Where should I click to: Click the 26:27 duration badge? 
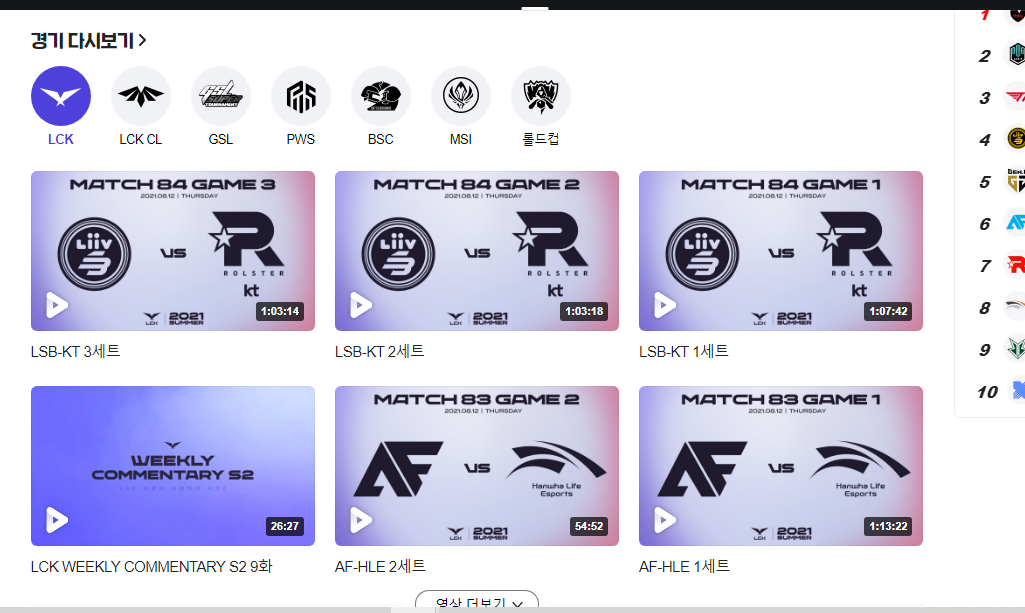click(284, 526)
